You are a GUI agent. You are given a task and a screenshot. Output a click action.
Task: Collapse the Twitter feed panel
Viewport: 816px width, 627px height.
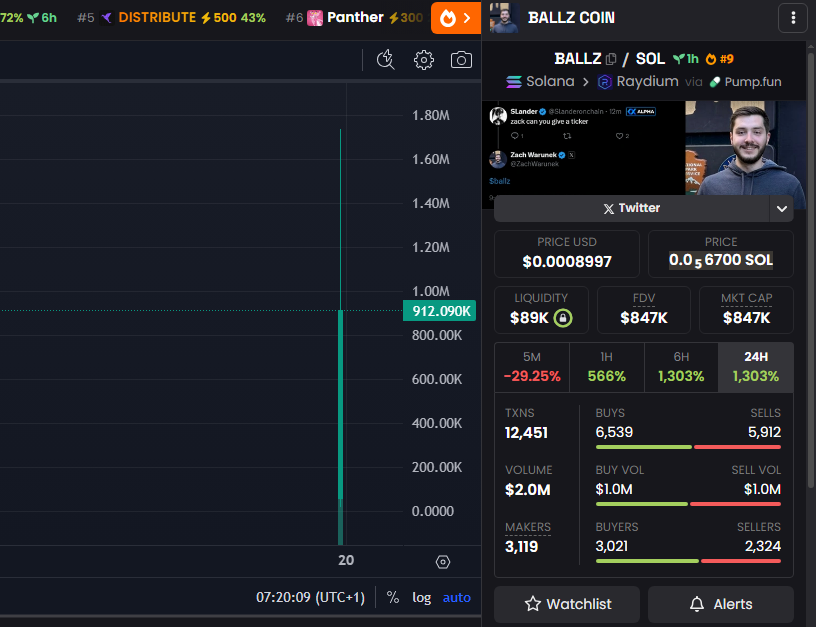(x=782, y=208)
